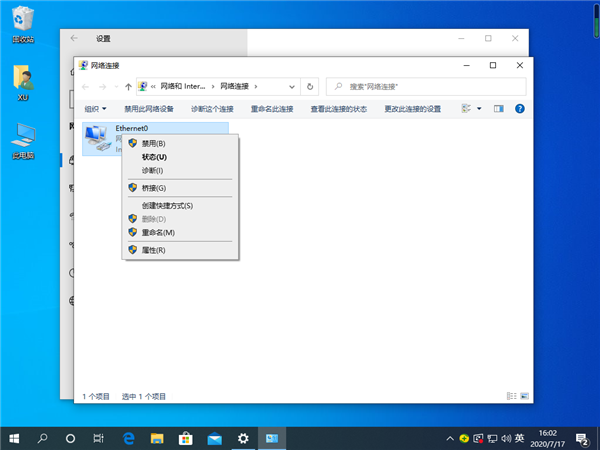Open the blue help question-mark icon
600x450 pixels.
pos(520,108)
